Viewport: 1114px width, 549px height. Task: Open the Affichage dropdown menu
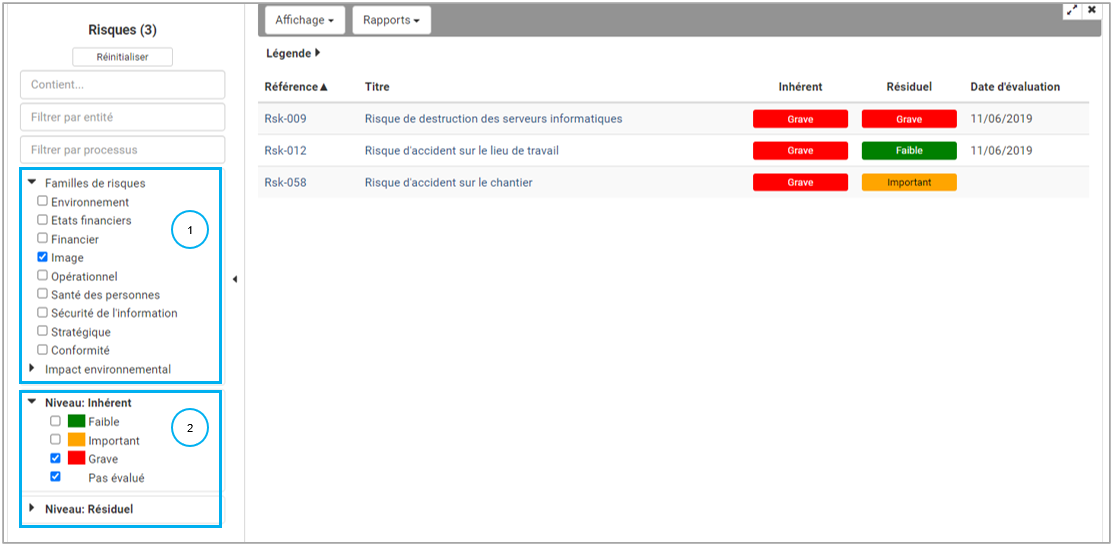point(304,20)
